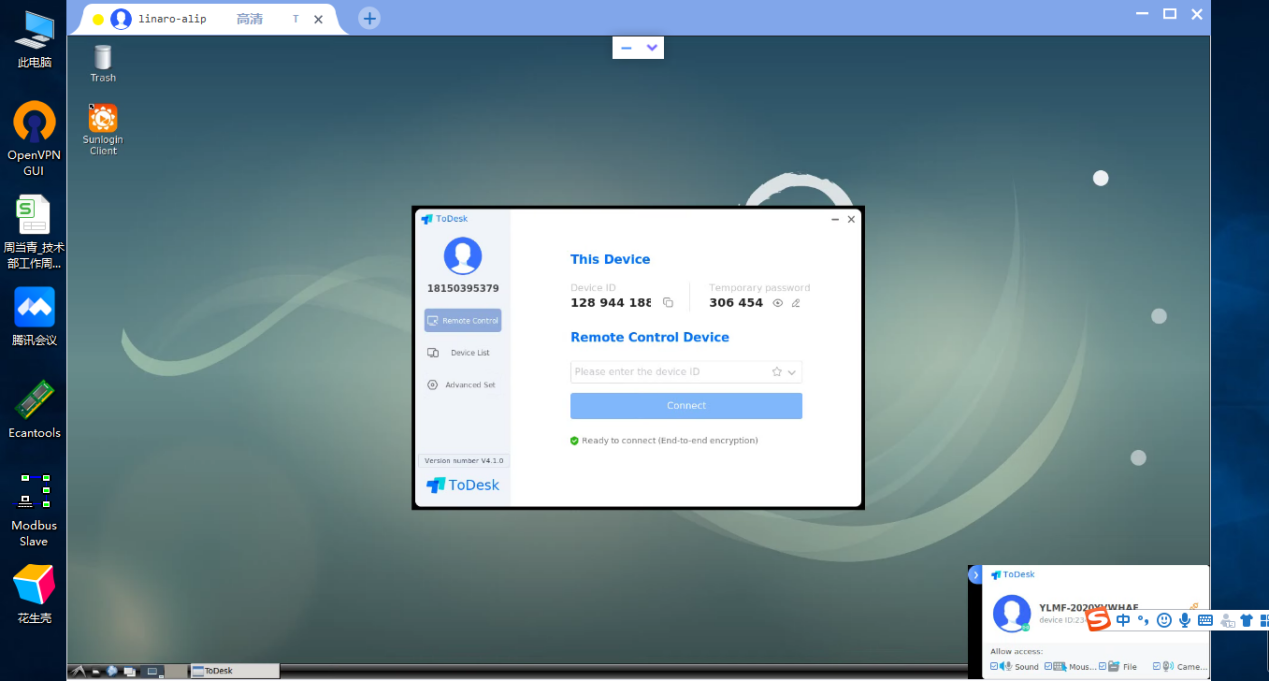Minimize the ToDesk window on the remote desktop

point(835,219)
